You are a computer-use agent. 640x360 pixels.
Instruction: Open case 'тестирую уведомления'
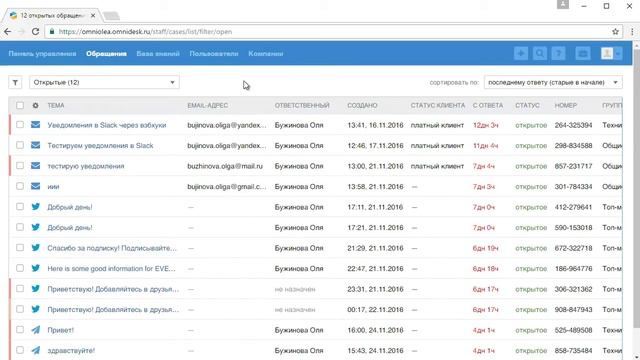pos(86,166)
